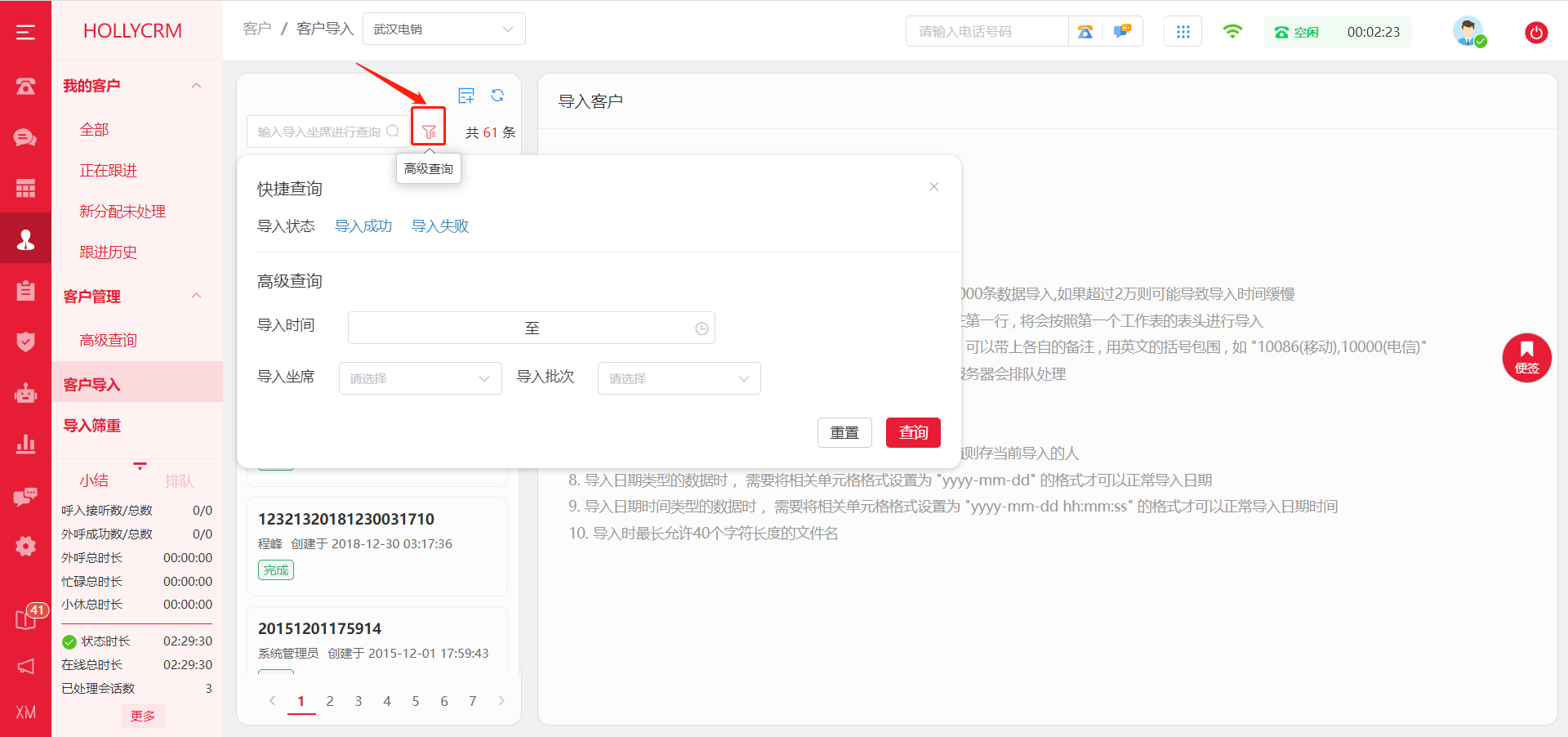1568x737 pixels.
Task: Click the advanced query filter icon
Action: 429,132
